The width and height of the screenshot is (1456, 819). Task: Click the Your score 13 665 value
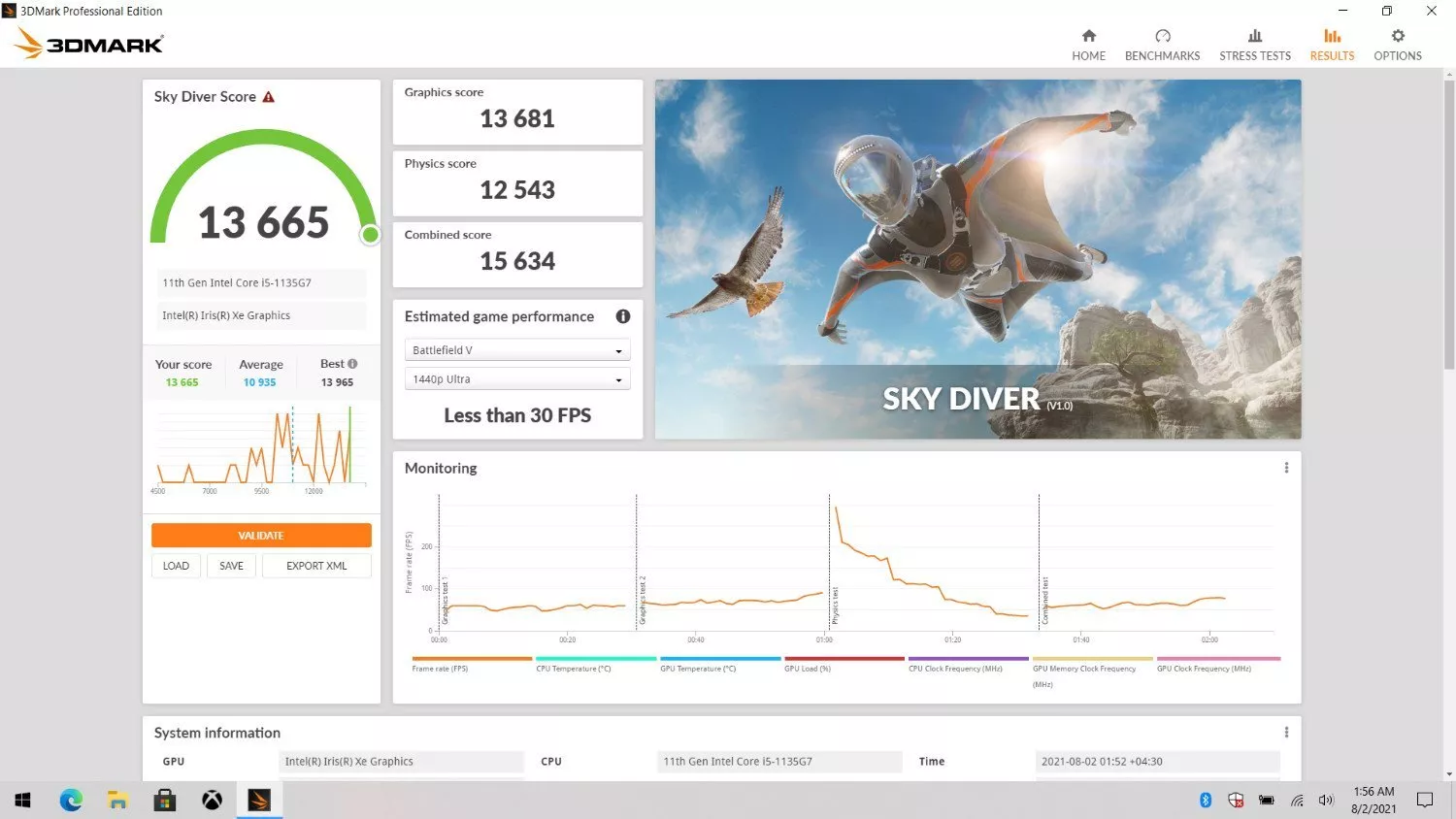[x=182, y=382]
